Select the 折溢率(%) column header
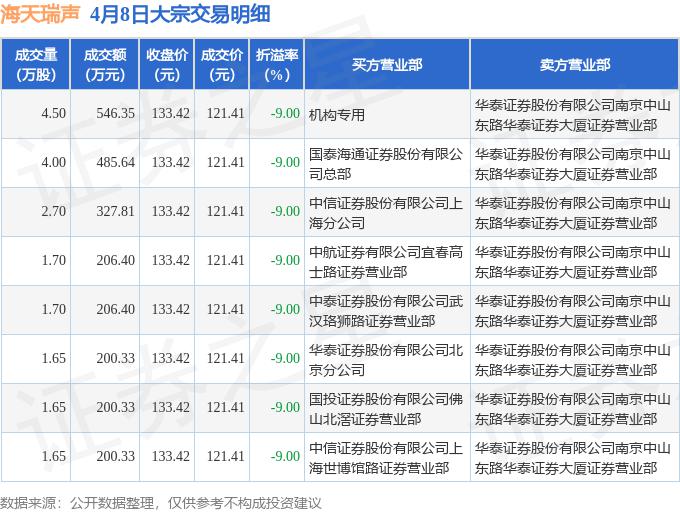Image resolution: width=680 pixels, height=512 pixels. (277, 65)
